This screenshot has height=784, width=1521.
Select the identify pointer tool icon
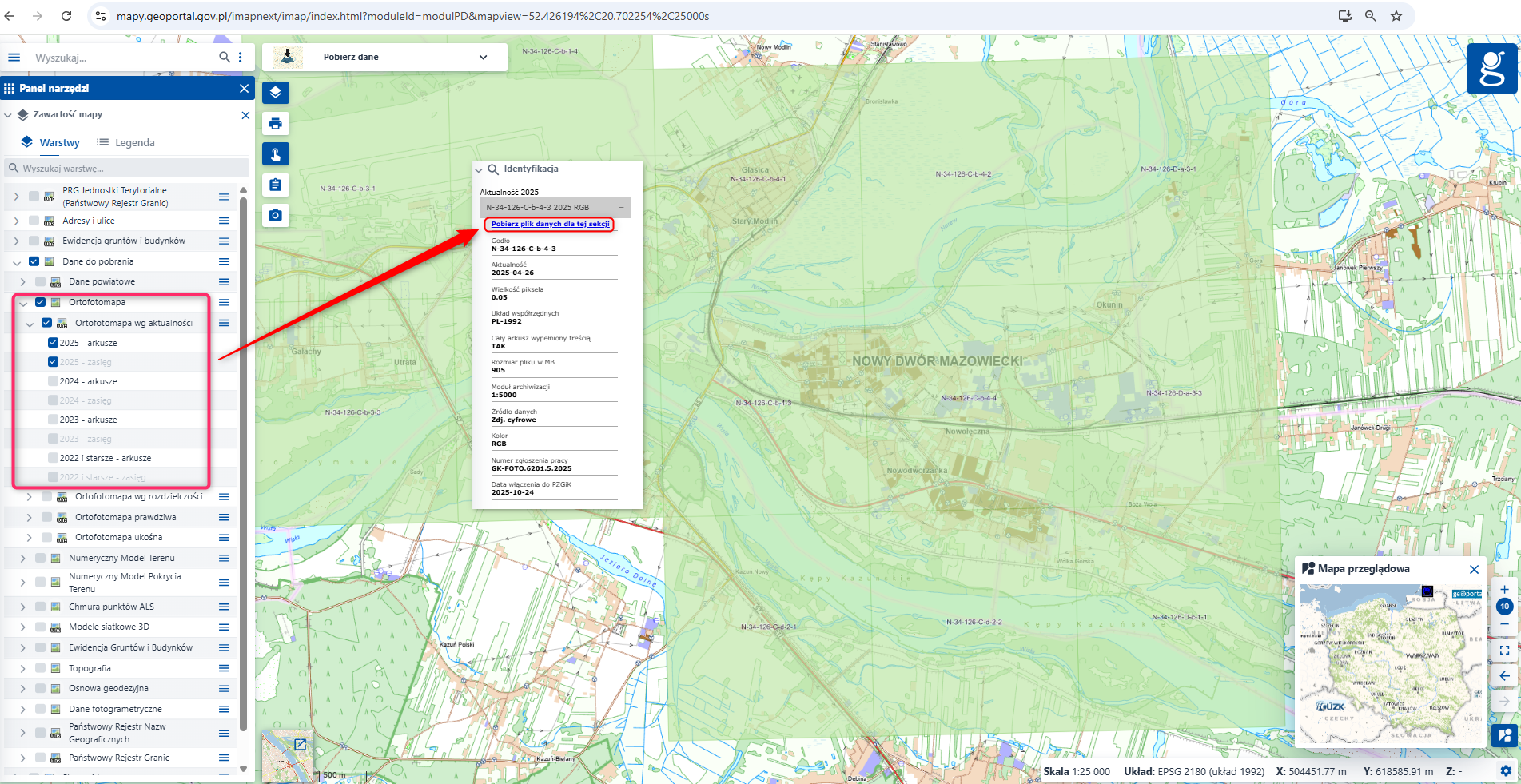click(276, 154)
